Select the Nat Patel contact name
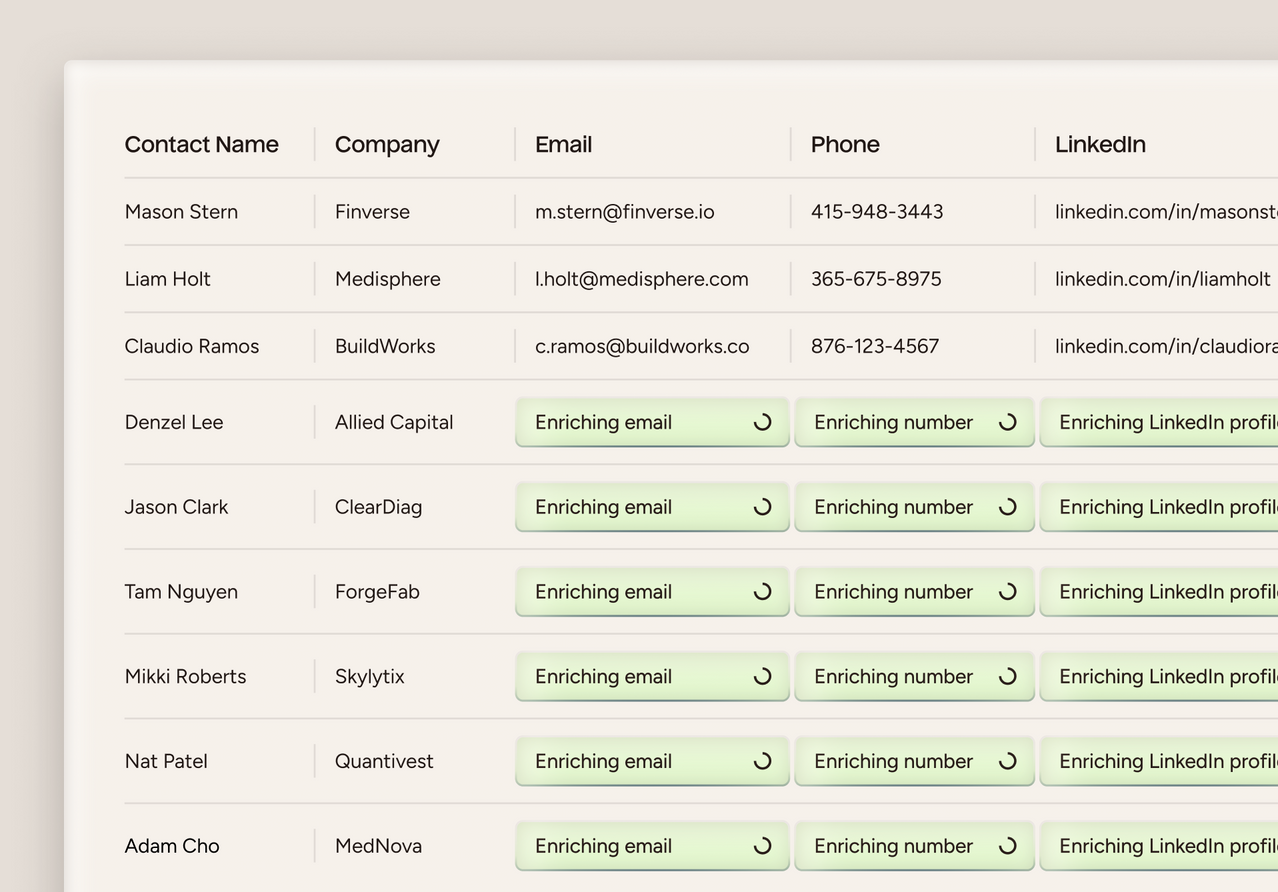The height and width of the screenshot is (892, 1278). point(166,761)
